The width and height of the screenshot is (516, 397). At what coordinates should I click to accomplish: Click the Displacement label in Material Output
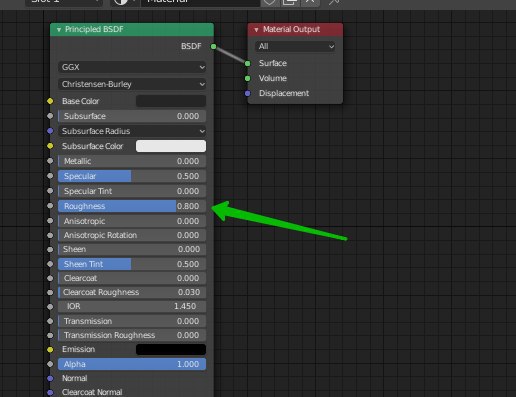click(284, 93)
